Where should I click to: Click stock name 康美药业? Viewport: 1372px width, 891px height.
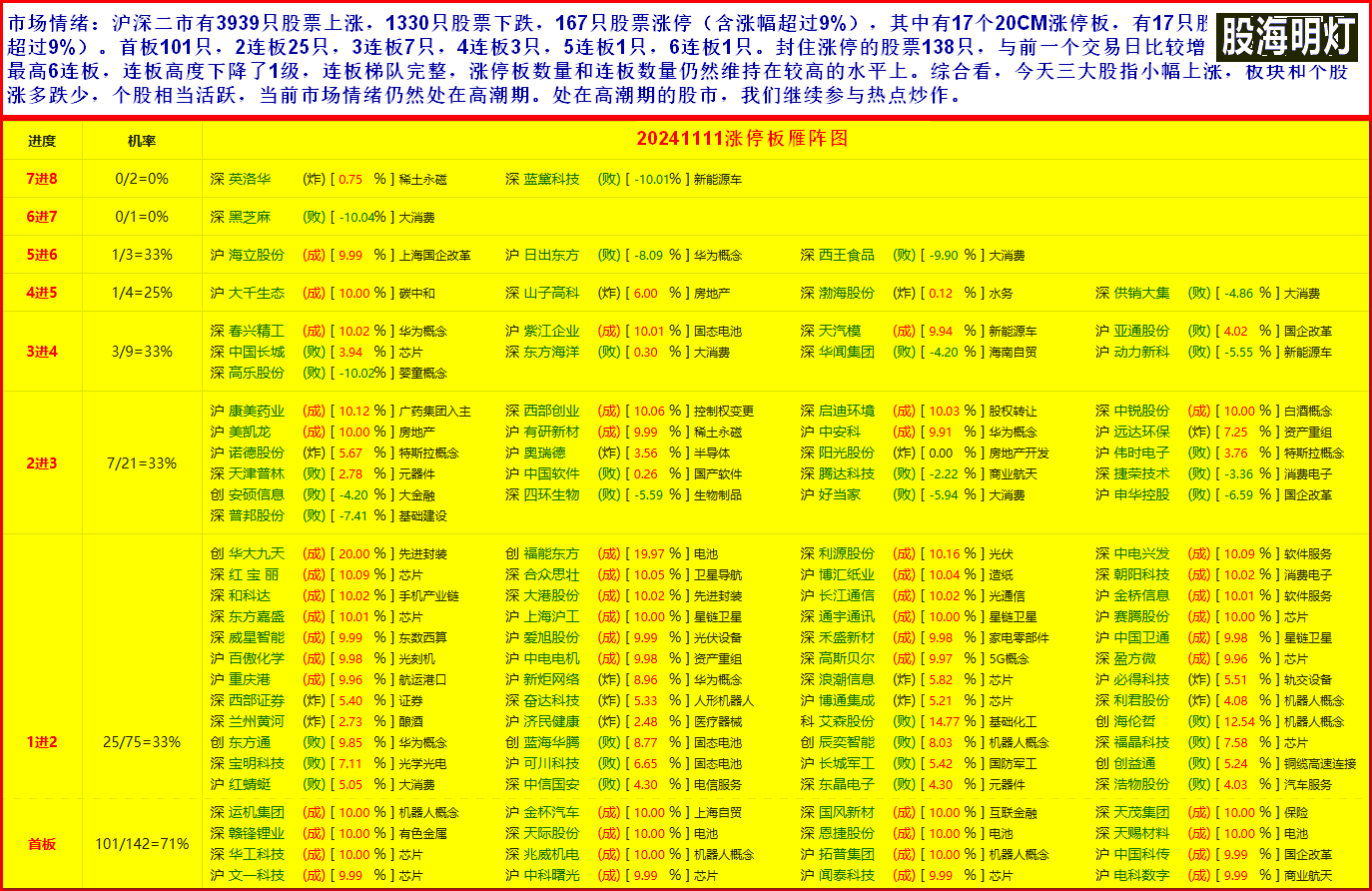coord(257,411)
